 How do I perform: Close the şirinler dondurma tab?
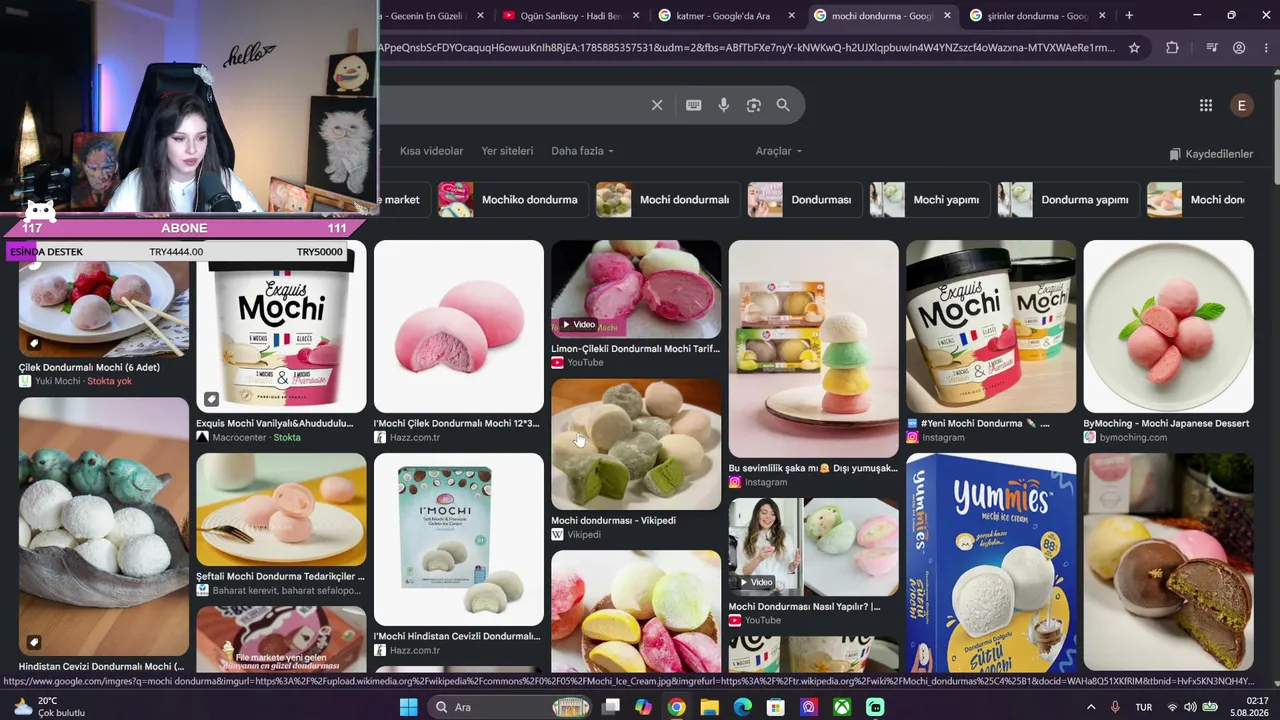1103,15
